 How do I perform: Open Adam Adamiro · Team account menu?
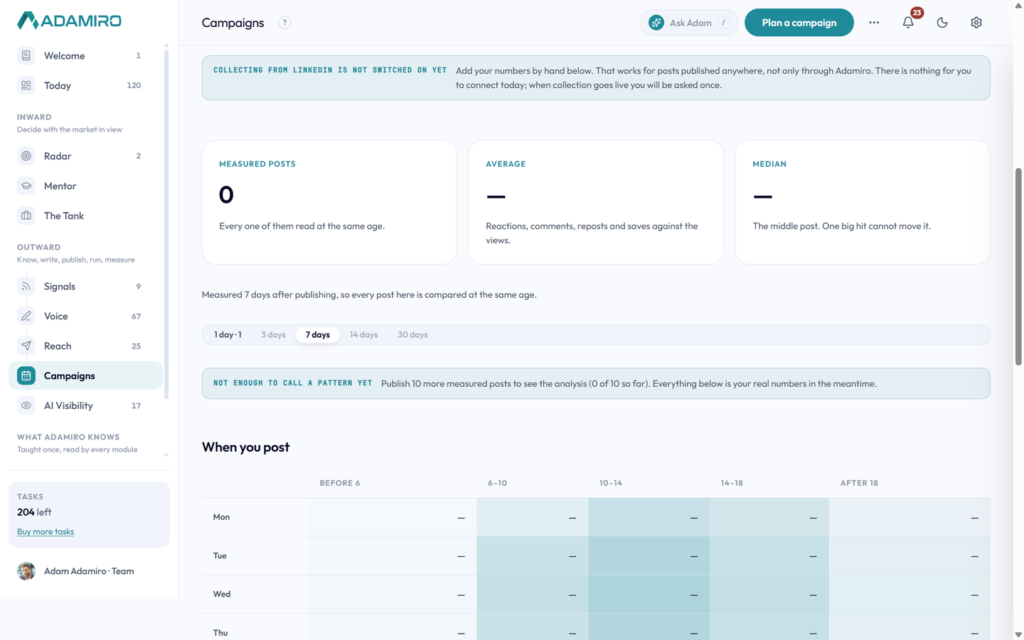click(89, 571)
